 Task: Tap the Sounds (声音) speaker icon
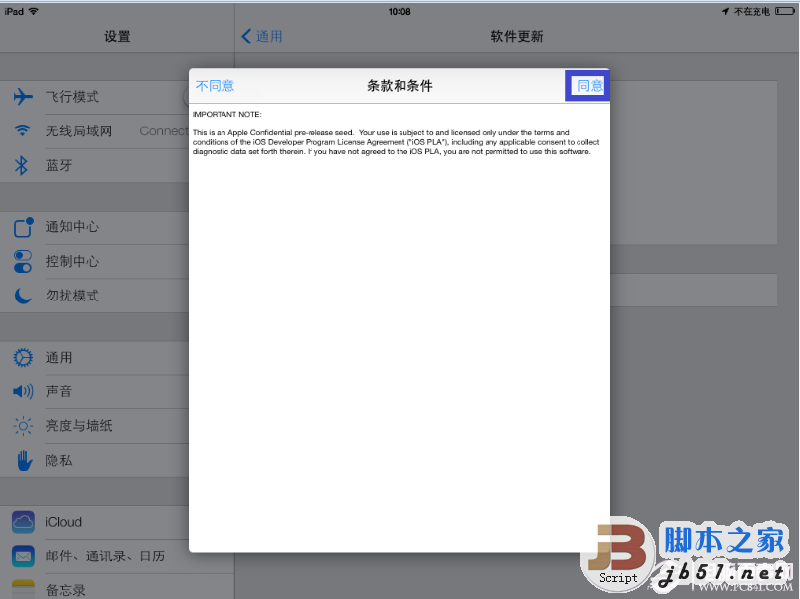[22, 391]
